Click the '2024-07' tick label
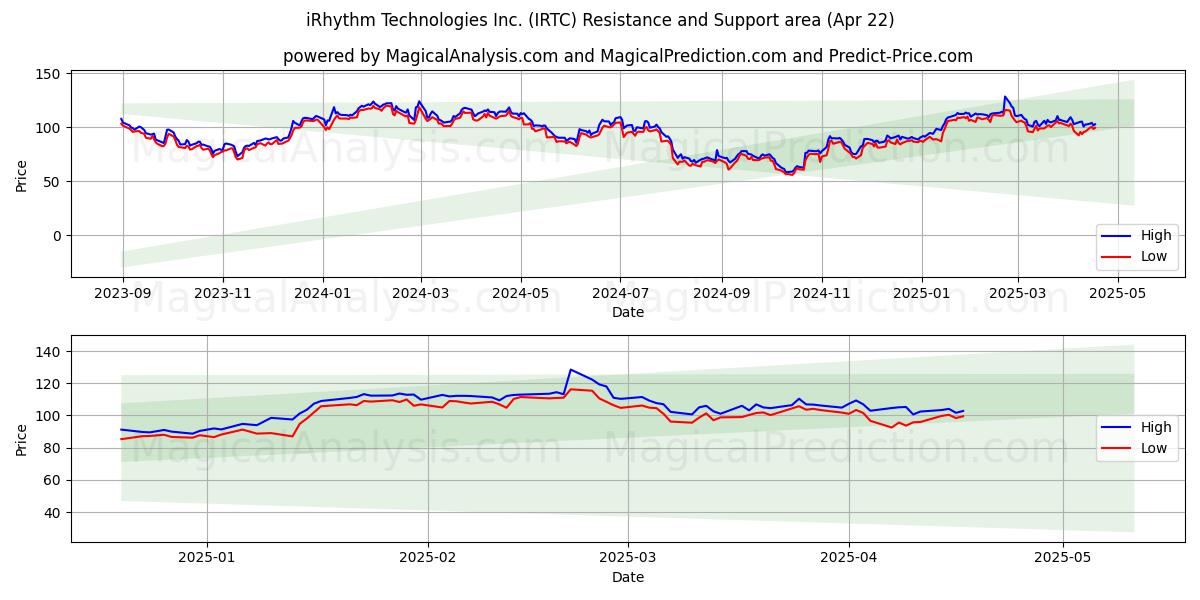 click(x=620, y=294)
